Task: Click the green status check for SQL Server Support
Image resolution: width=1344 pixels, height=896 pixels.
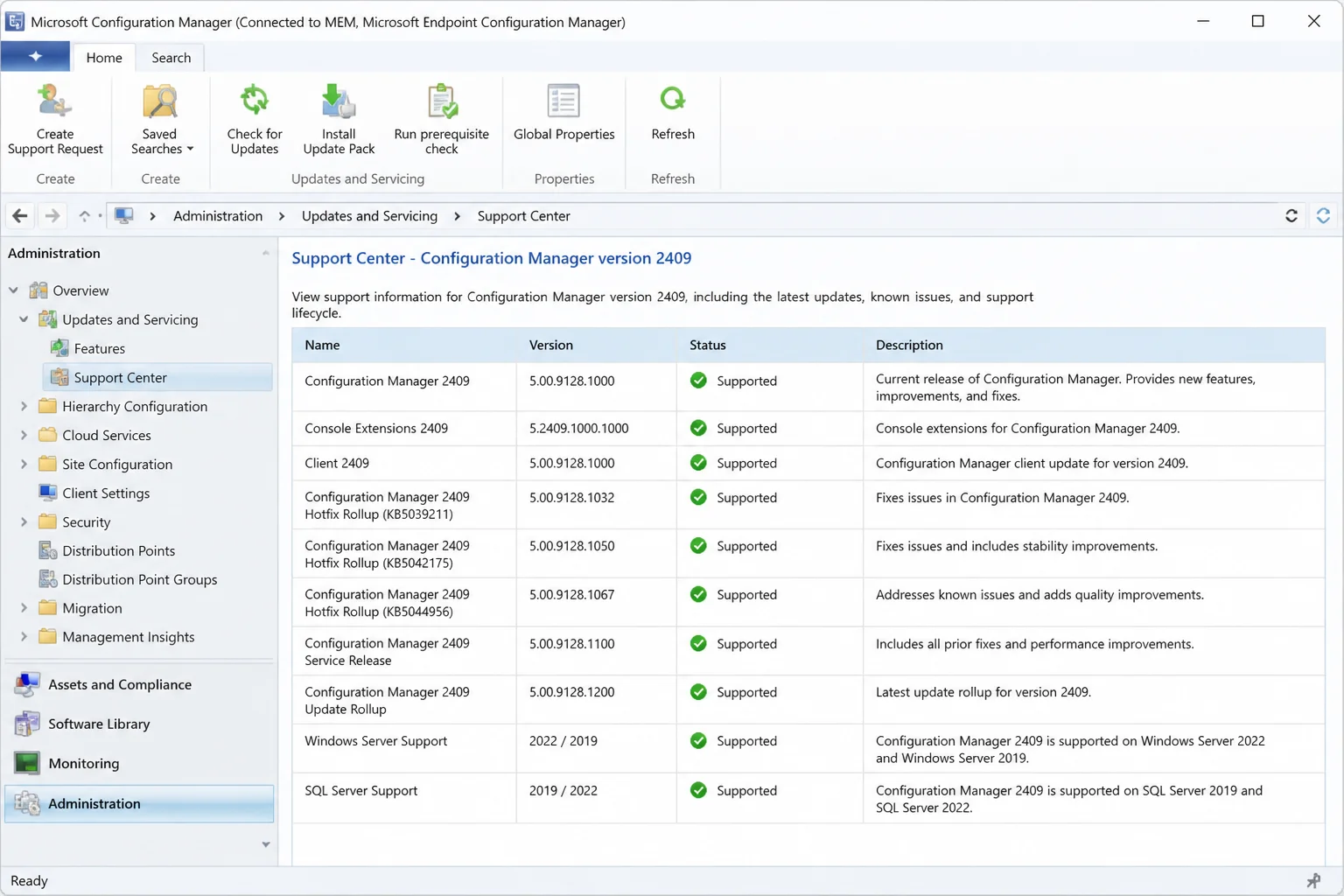Action: pos(698,790)
